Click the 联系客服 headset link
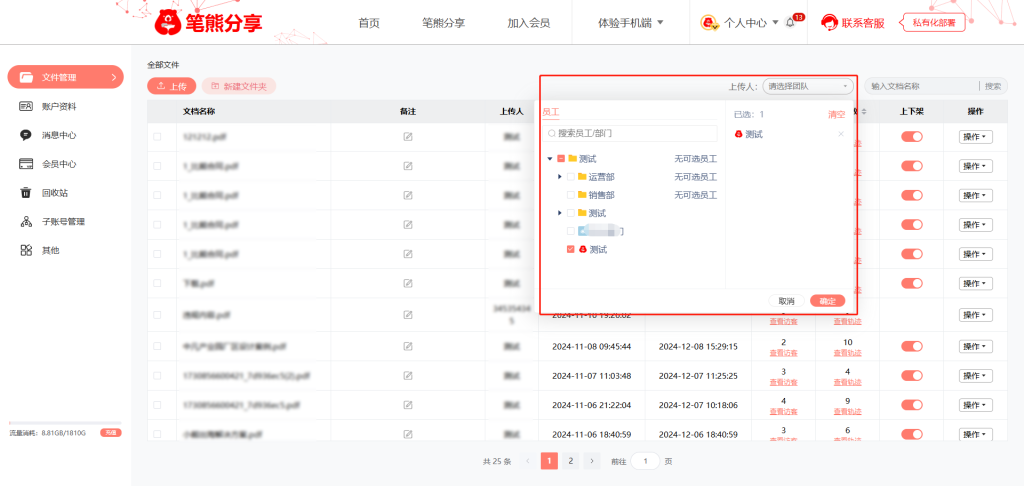This screenshot has width=1024, height=486. point(853,23)
